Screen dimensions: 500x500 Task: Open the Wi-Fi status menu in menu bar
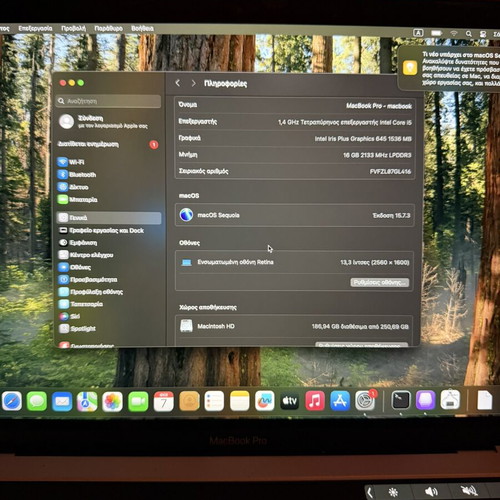(x=454, y=33)
